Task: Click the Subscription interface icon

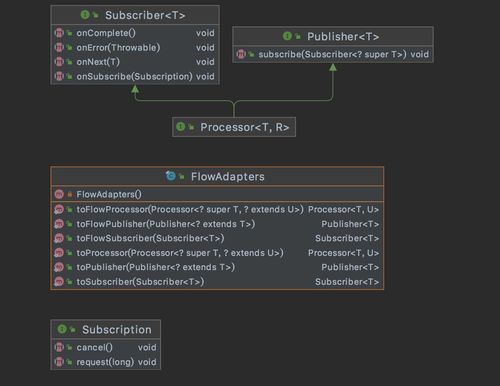Action: 62,329
